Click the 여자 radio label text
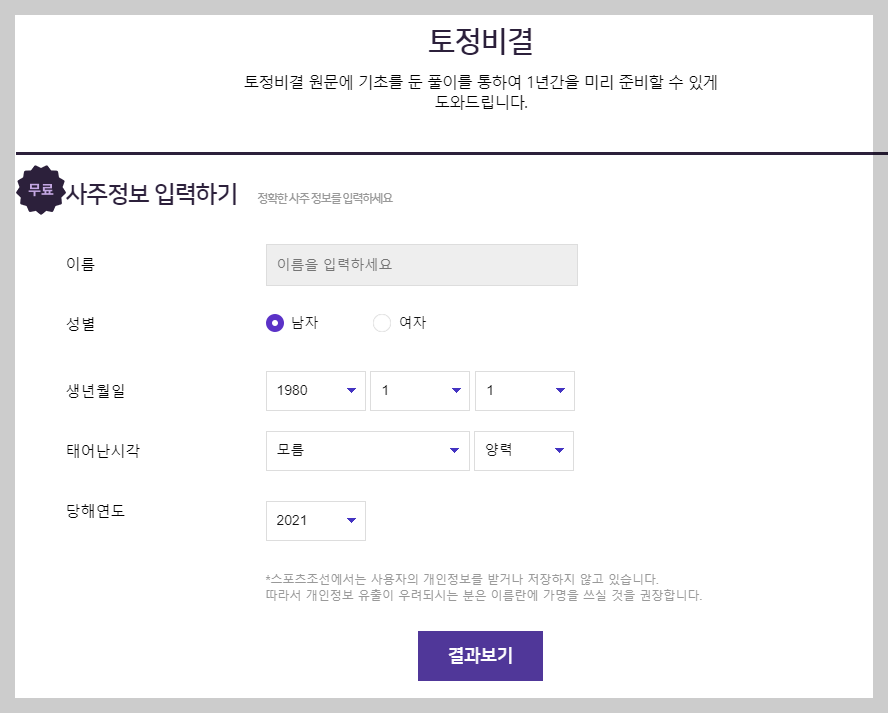 tap(413, 323)
